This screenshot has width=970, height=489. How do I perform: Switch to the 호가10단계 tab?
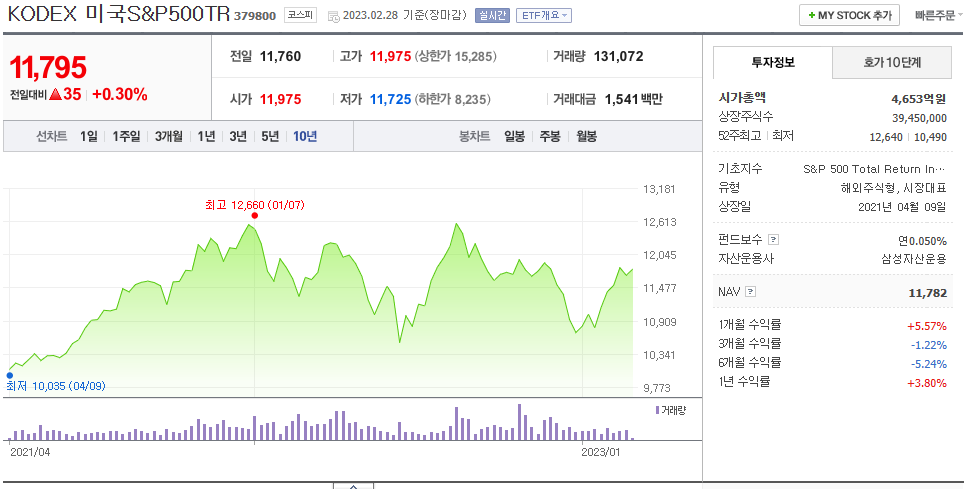892,62
